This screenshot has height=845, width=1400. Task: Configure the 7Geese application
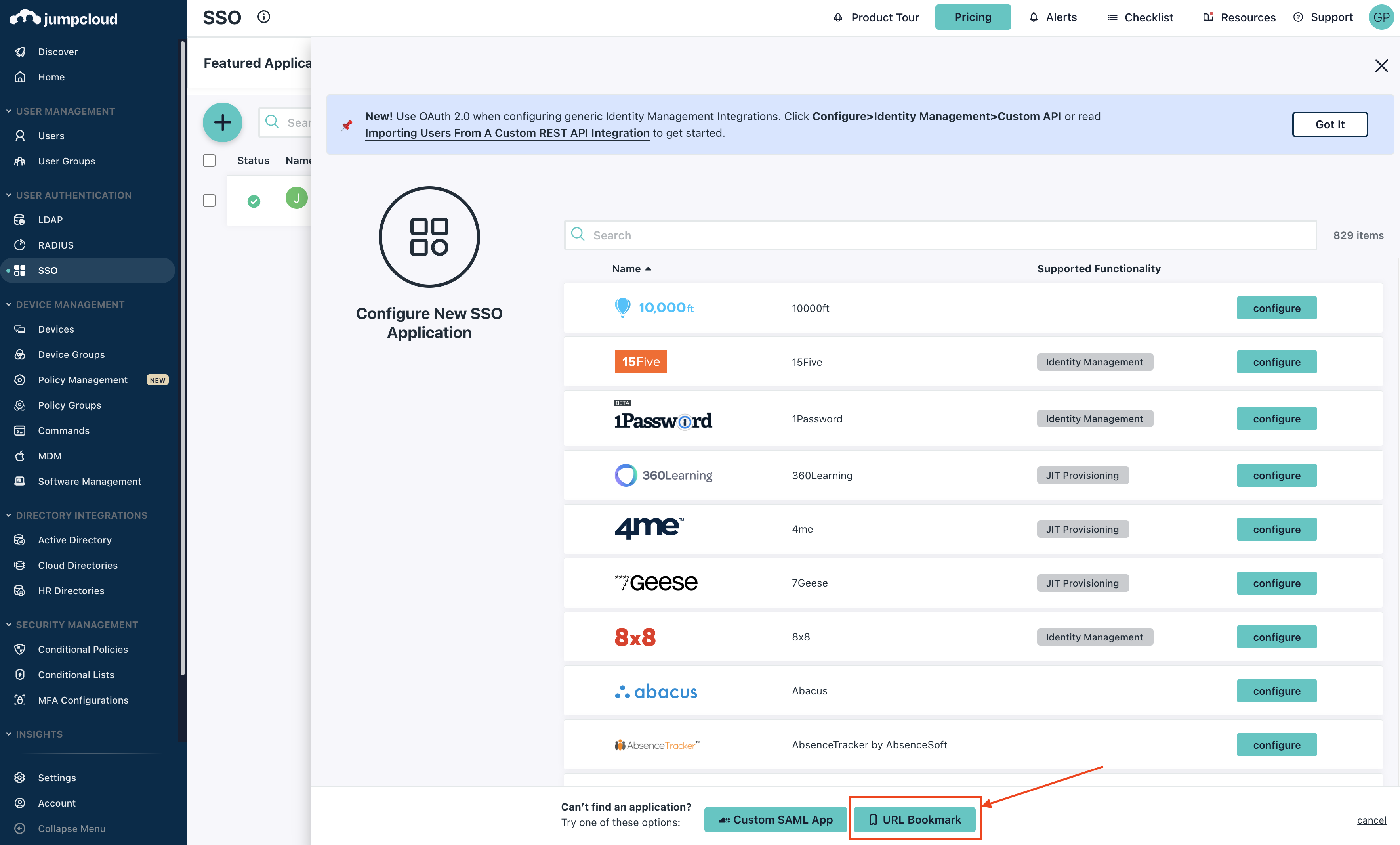pos(1276,583)
